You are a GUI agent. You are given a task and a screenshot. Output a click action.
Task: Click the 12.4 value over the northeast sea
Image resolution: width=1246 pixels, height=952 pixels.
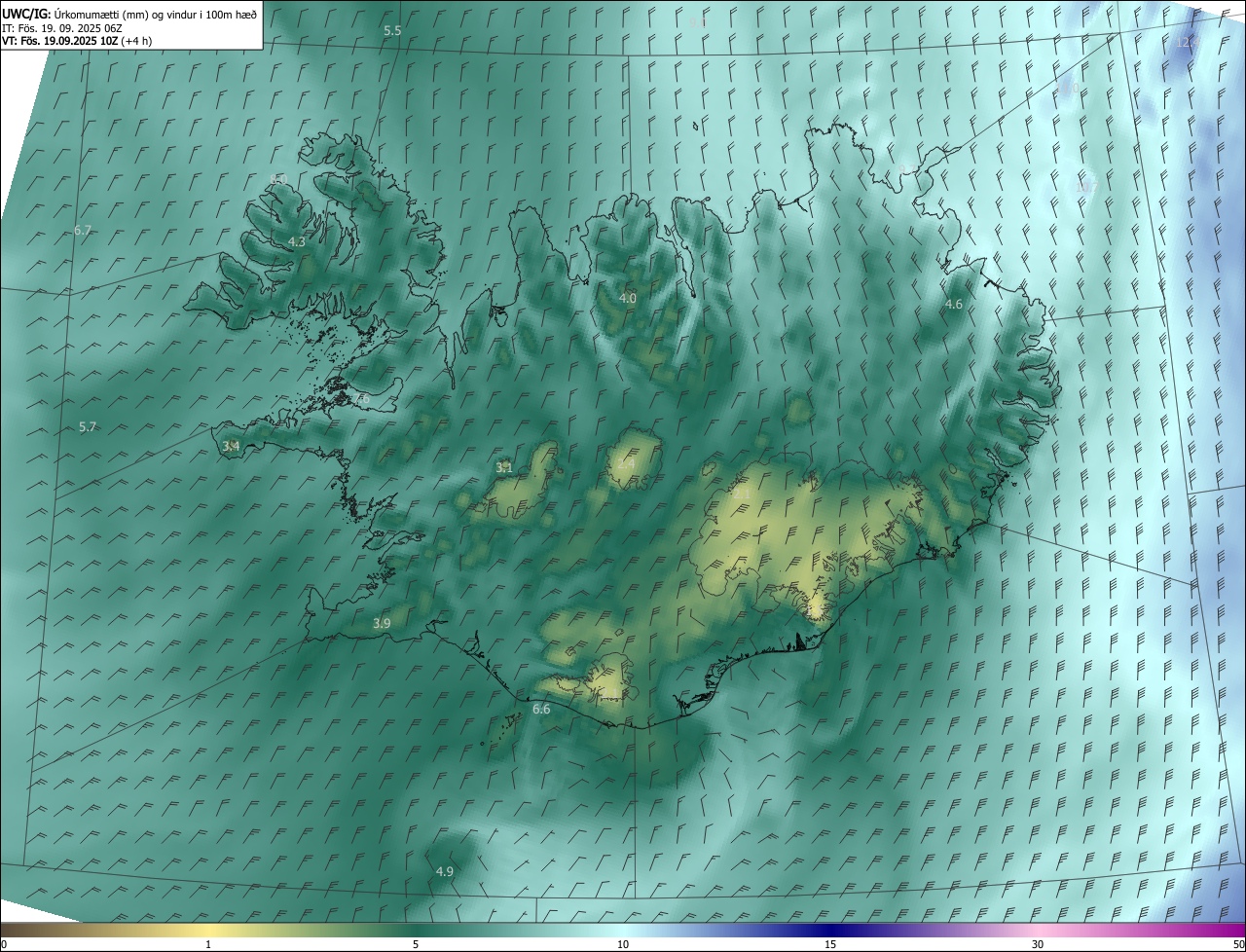click(x=1187, y=43)
